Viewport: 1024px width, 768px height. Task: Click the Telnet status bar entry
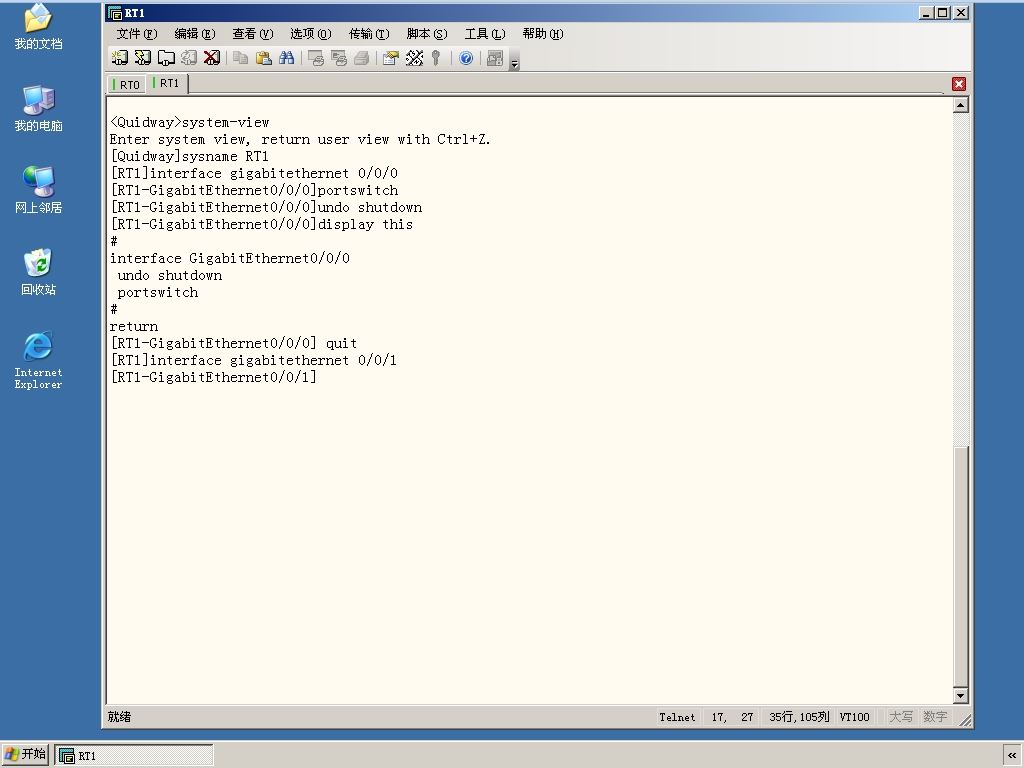(x=677, y=717)
